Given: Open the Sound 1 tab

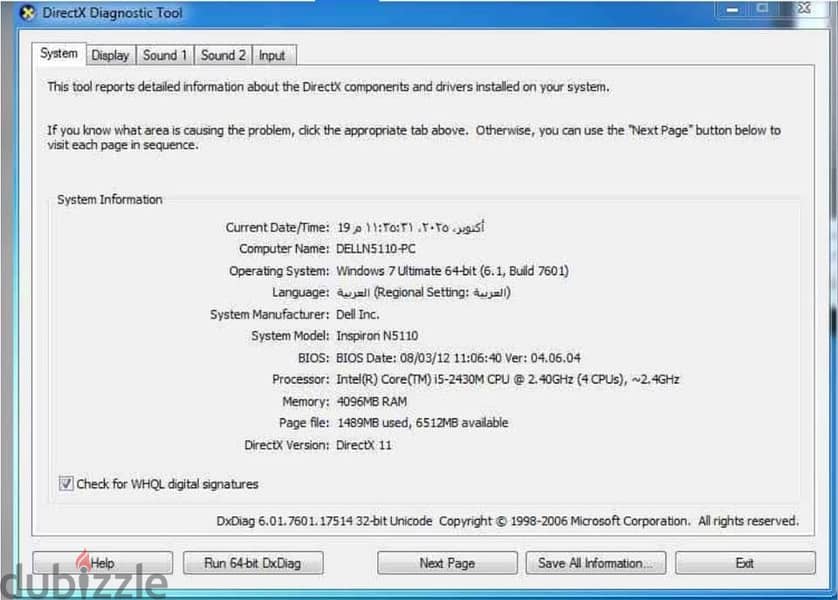Looking at the screenshot, I should [x=165, y=55].
